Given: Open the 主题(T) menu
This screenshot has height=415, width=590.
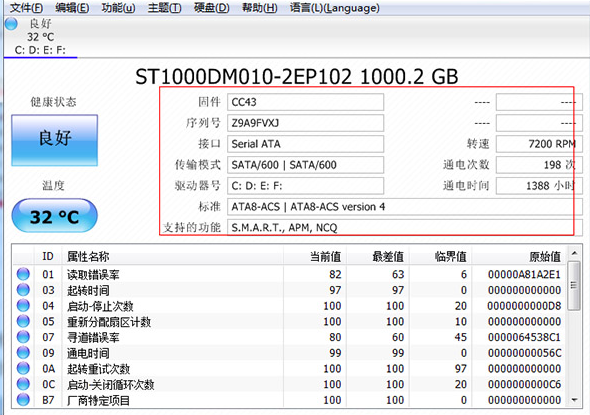Looking at the screenshot, I should (x=164, y=8).
